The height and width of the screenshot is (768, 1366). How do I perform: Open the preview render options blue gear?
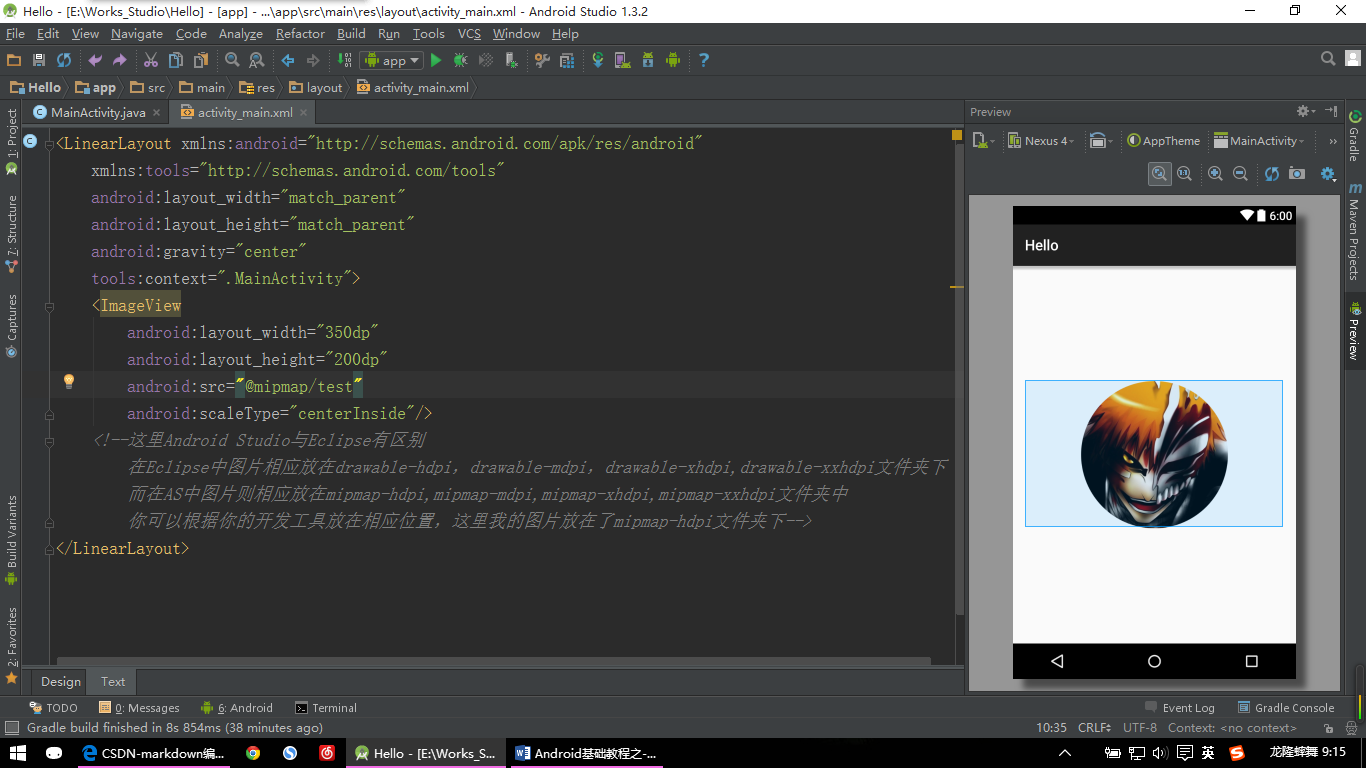click(1328, 173)
